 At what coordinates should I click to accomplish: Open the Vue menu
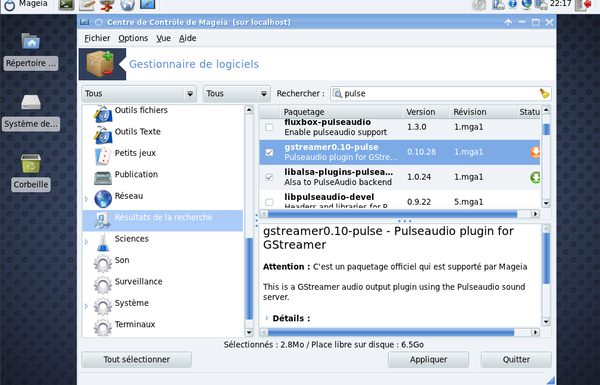click(163, 38)
